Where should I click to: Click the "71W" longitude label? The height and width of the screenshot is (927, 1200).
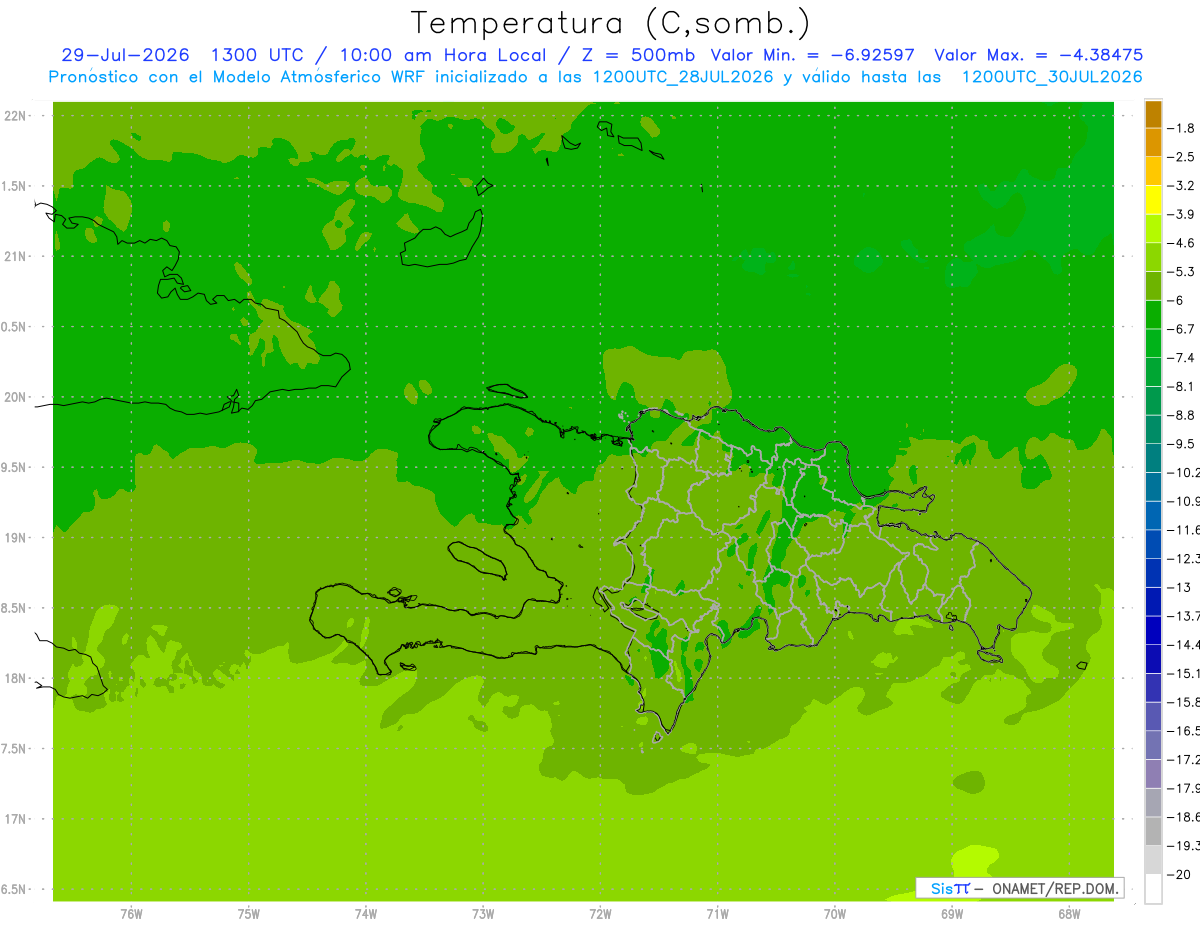point(717,913)
